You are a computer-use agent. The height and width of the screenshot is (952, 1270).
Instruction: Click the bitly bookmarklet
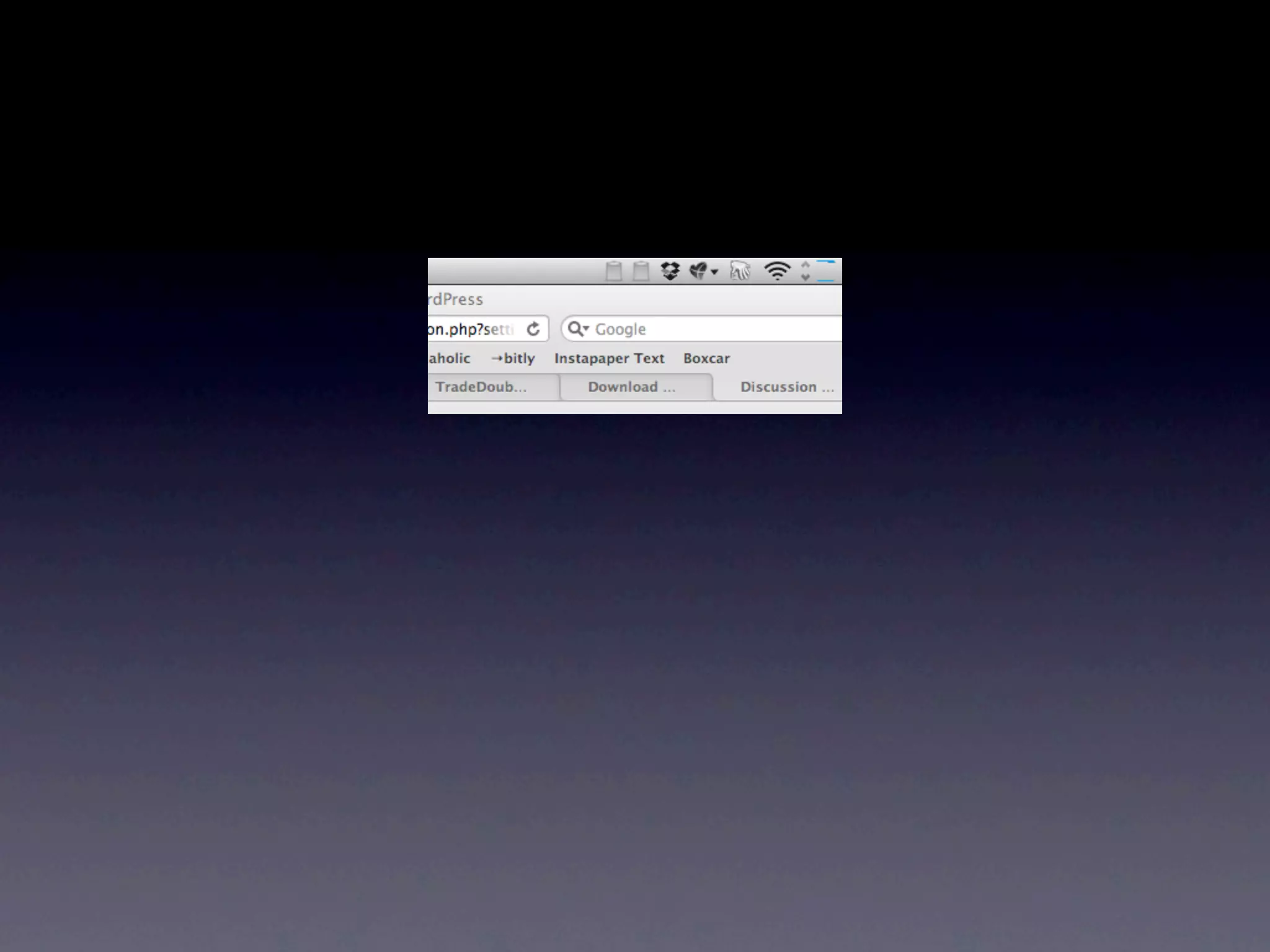pyautogui.click(x=513, y=358)
